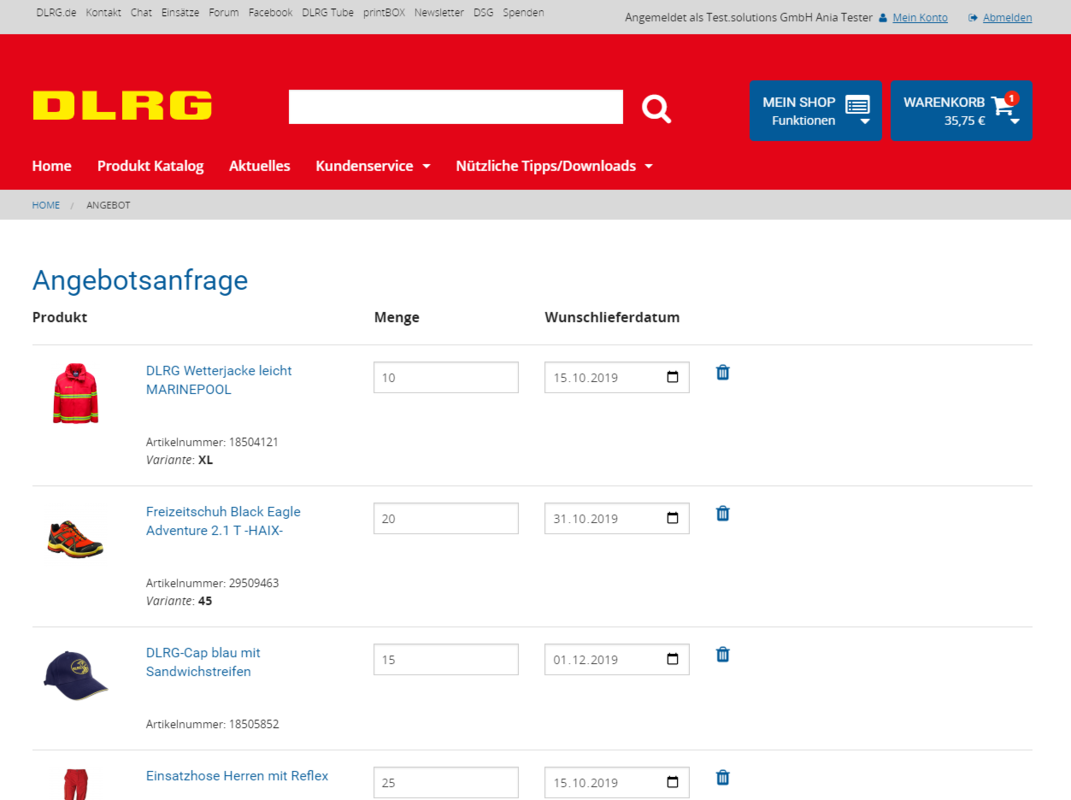Open Freizeitschuh Black Eagle Adventure product link
The image size is (1071, 800).
[x=223, y=521]
